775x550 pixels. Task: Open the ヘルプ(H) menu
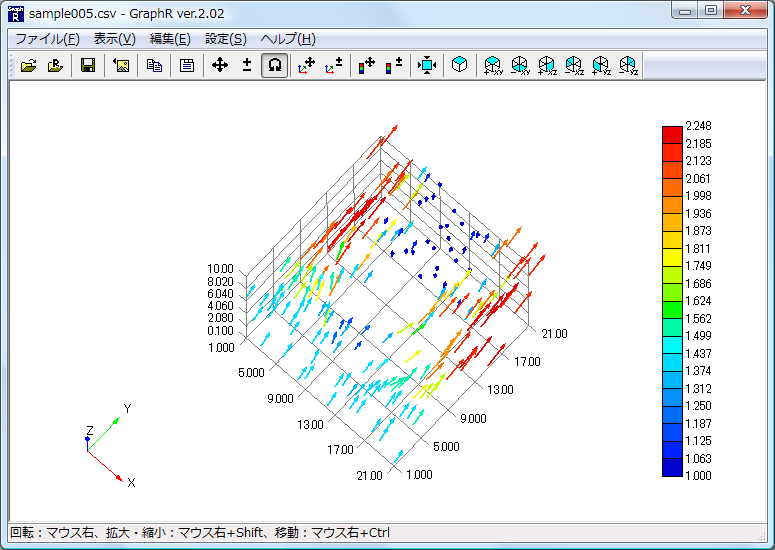click(287, 39)
